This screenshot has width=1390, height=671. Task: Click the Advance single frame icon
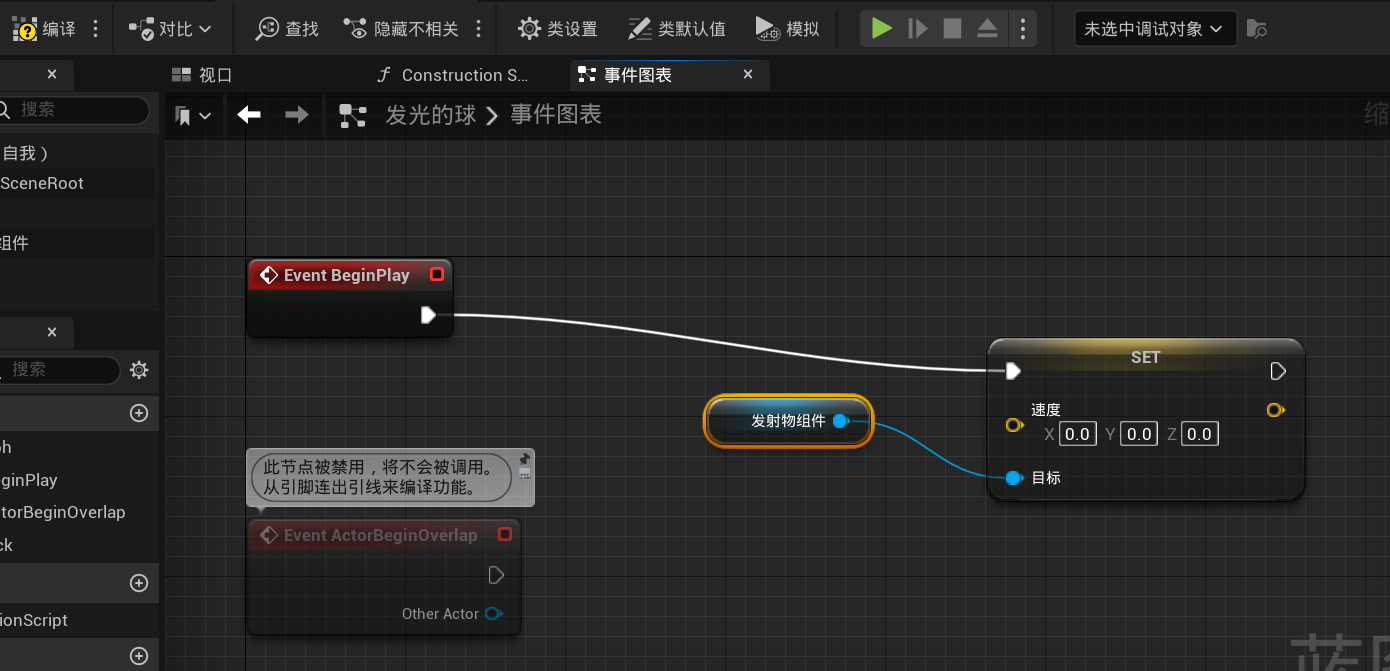[x=917, y=28]
